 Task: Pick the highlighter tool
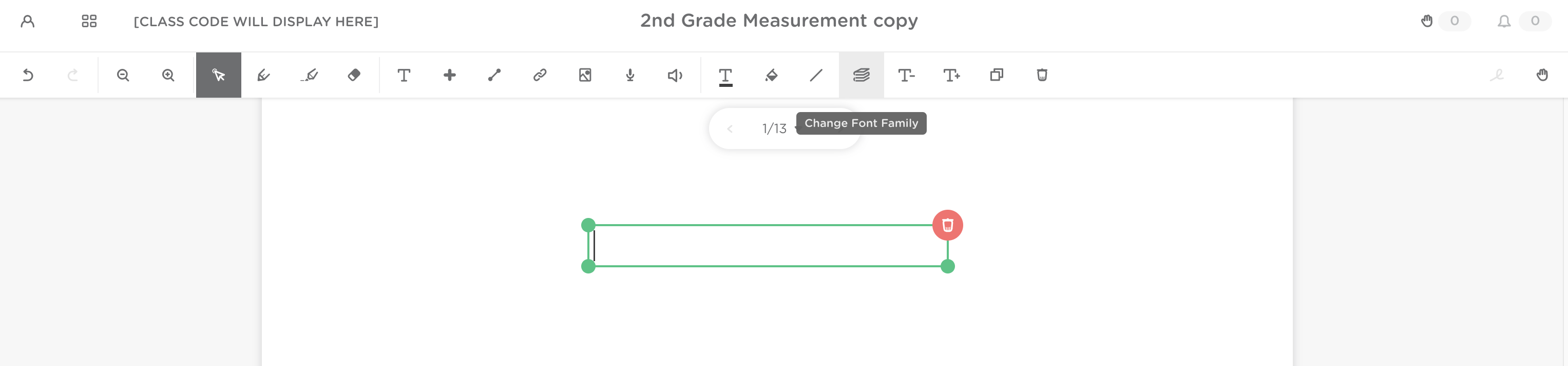tap(309, 75)
